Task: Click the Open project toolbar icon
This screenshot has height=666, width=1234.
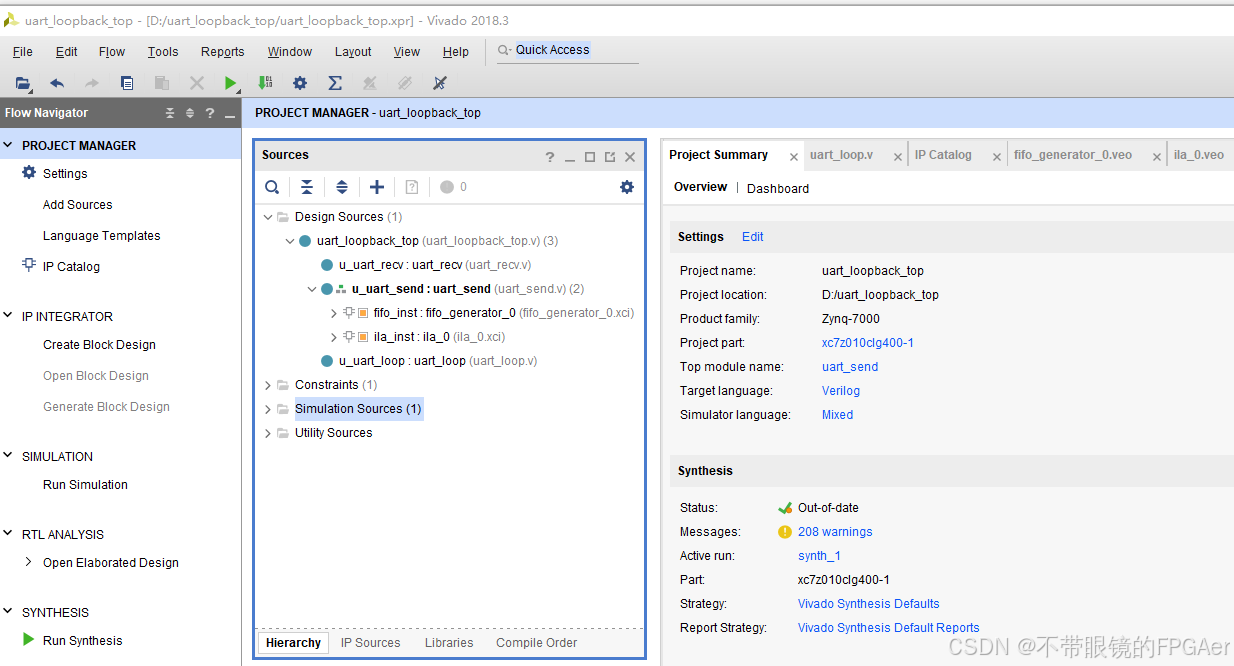Action: (23, 83)
